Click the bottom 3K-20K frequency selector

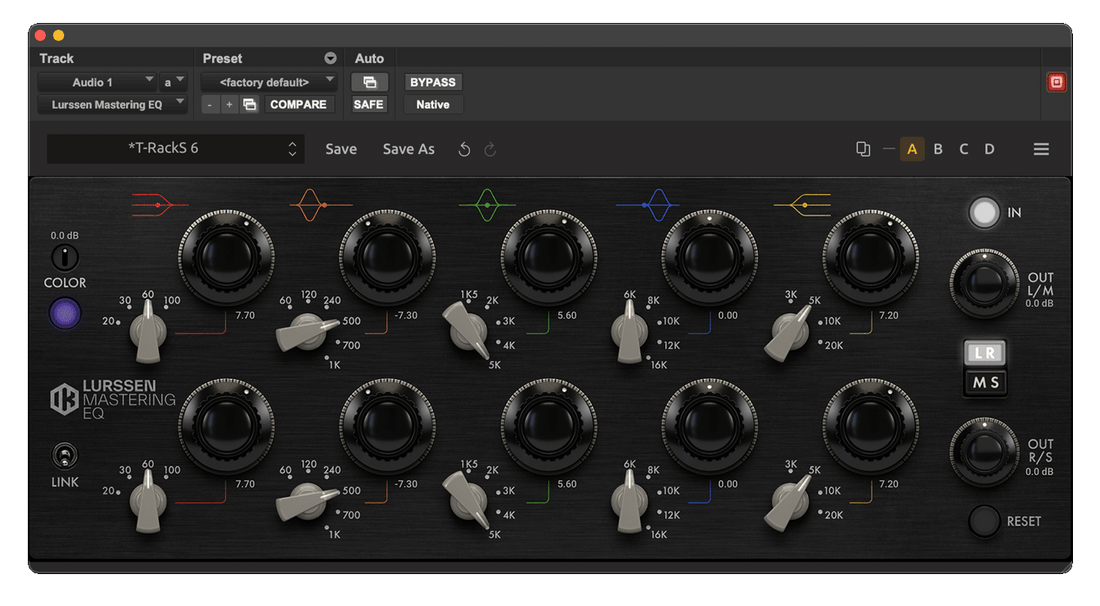(788, 502)
